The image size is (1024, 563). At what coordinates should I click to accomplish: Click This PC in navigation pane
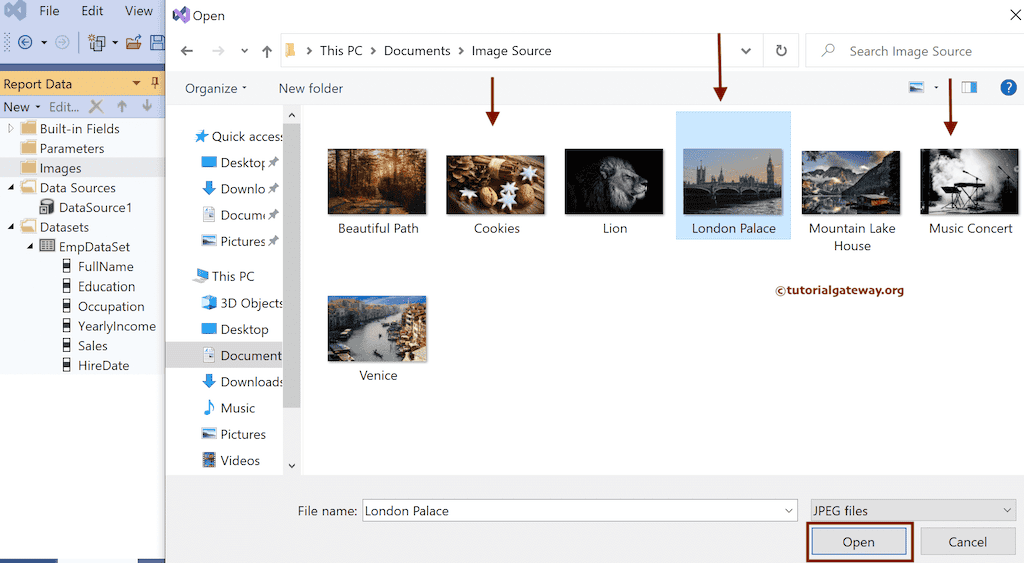[224, 276]
